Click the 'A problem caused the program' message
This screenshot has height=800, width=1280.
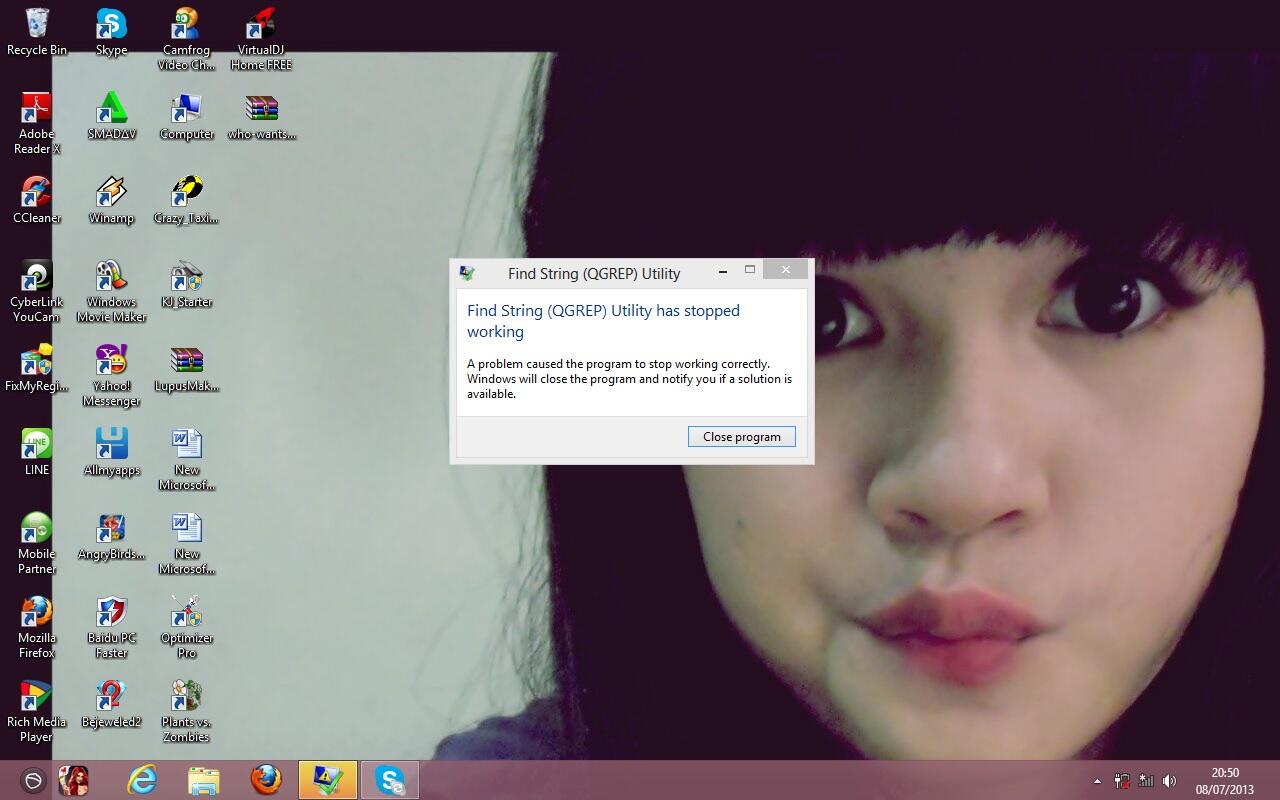629,379
